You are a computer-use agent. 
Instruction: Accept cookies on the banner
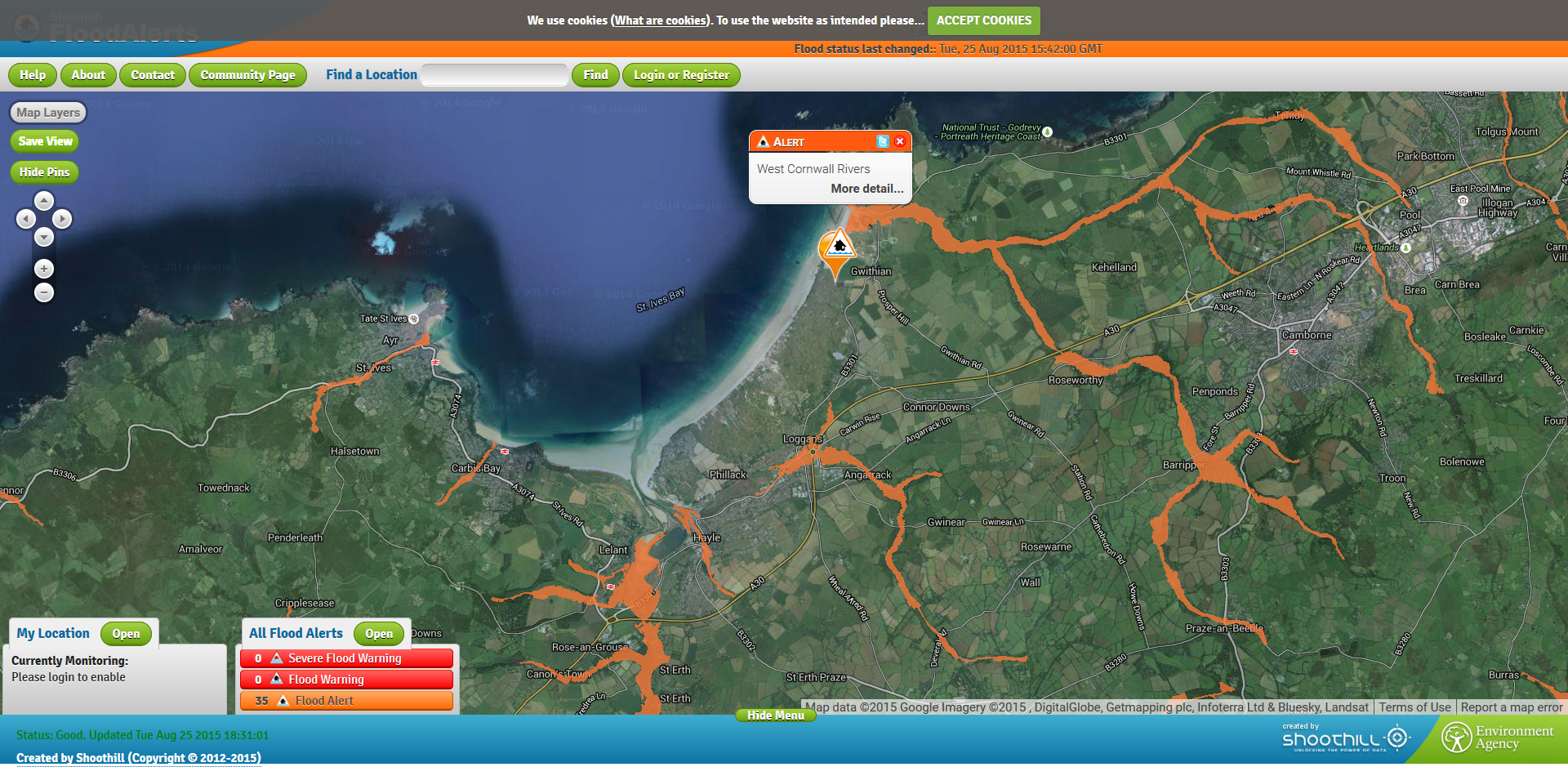click(x=983, y=20)
